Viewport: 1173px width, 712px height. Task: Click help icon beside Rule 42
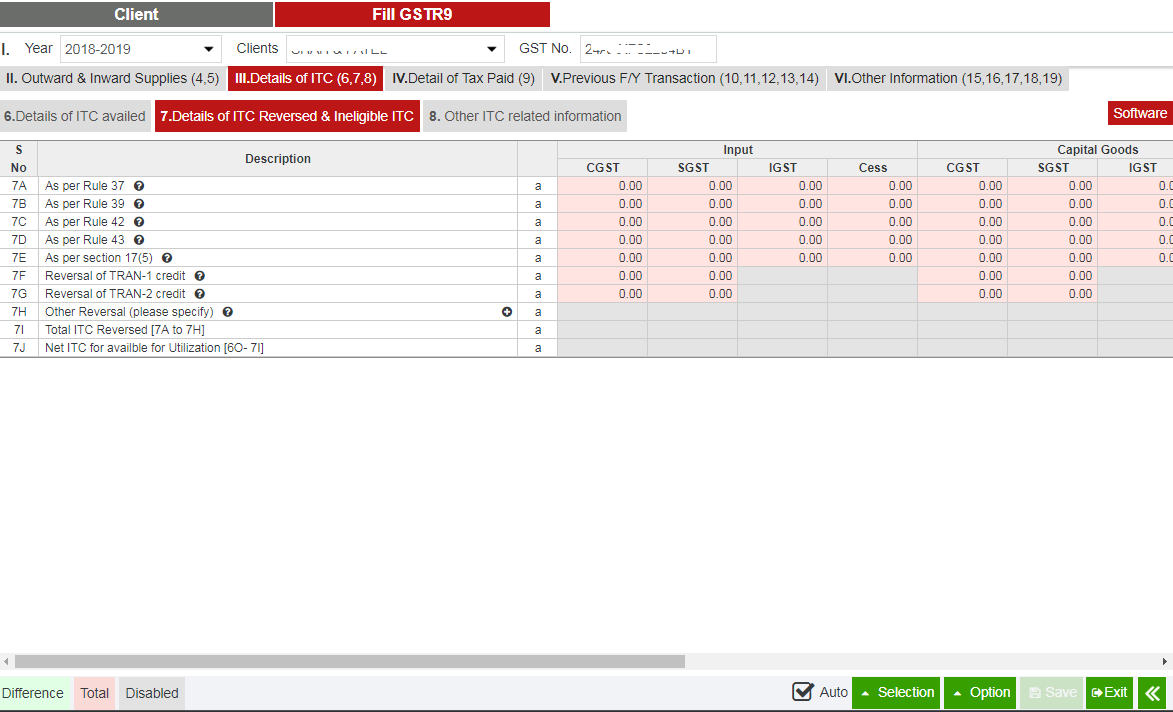(x=139, y=222)
